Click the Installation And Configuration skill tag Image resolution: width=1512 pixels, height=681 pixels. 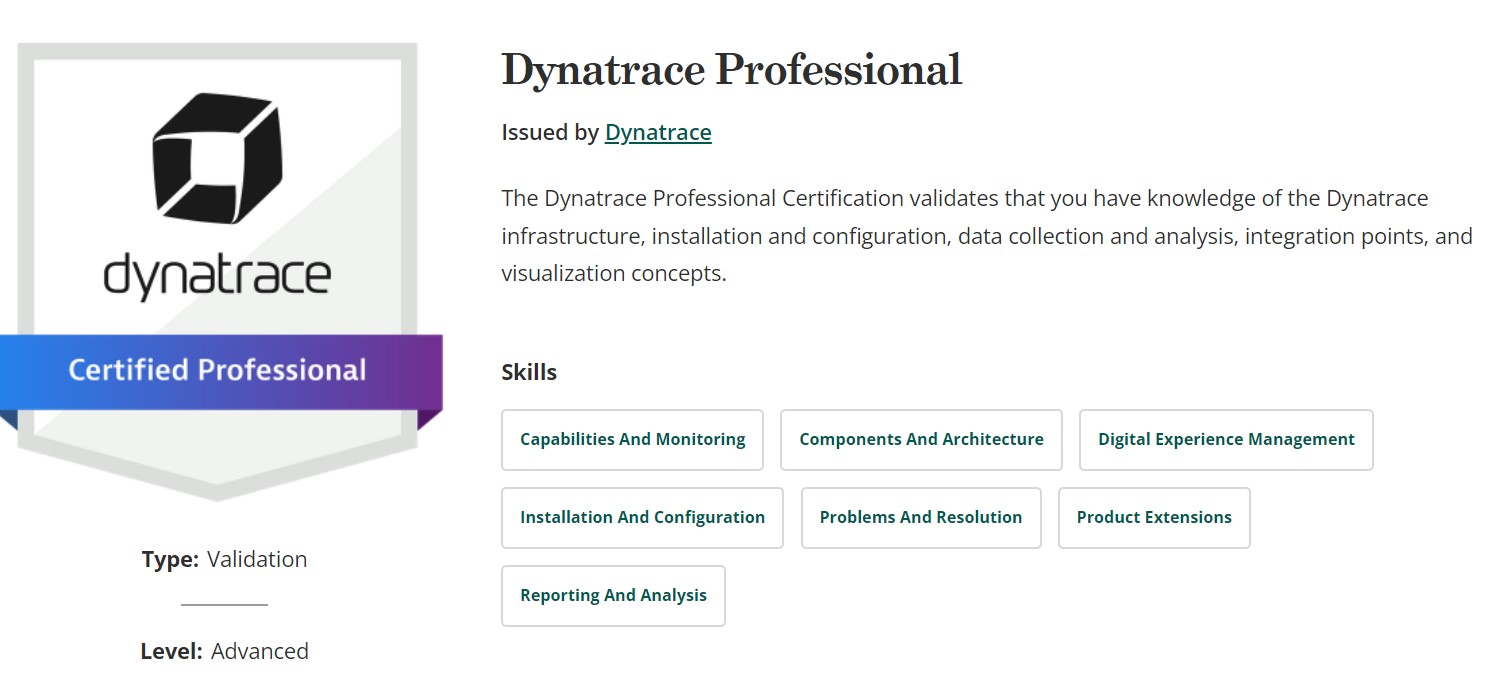[x=642, y=518]
